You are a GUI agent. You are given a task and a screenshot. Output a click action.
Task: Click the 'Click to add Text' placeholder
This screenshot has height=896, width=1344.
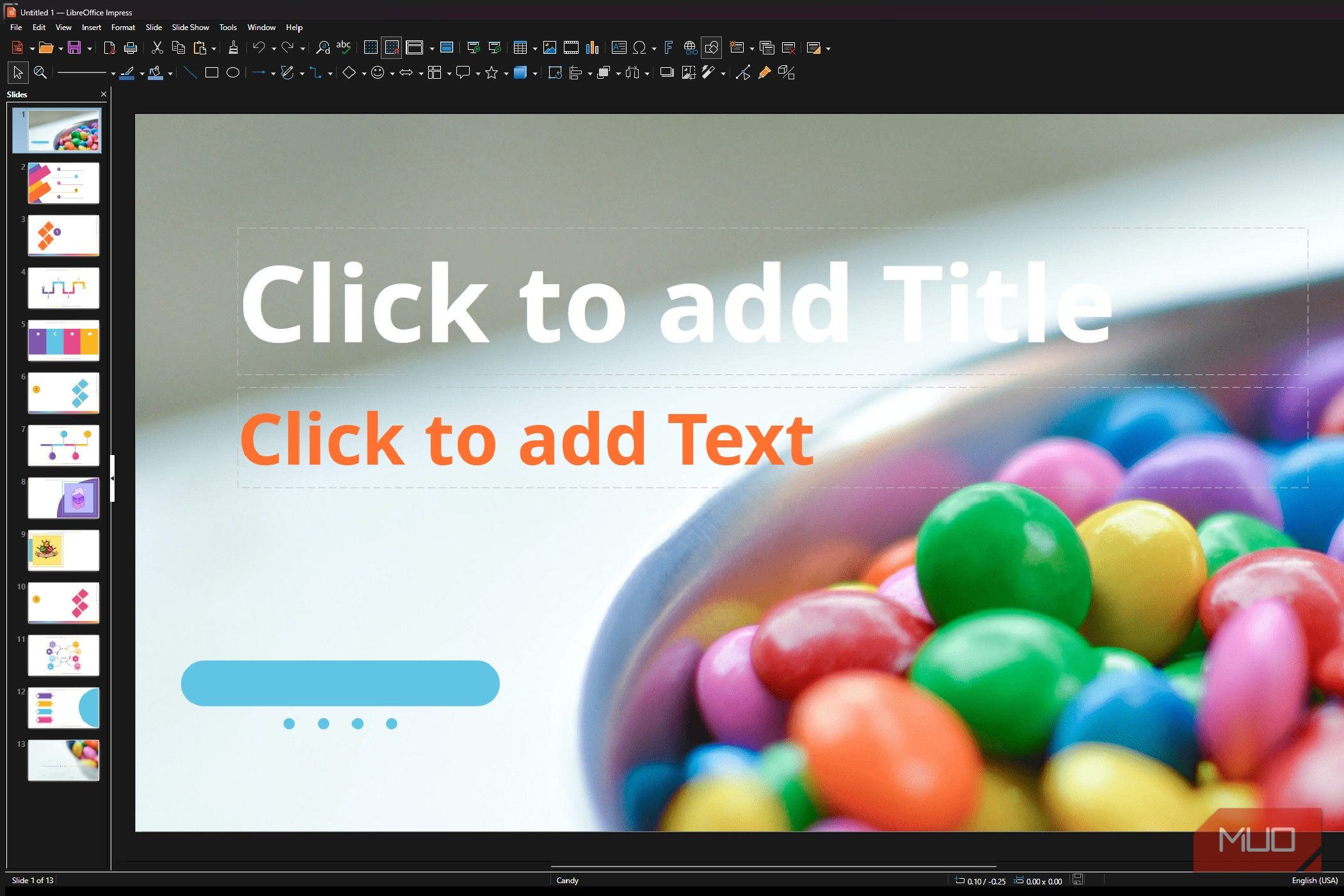point(772,438)
